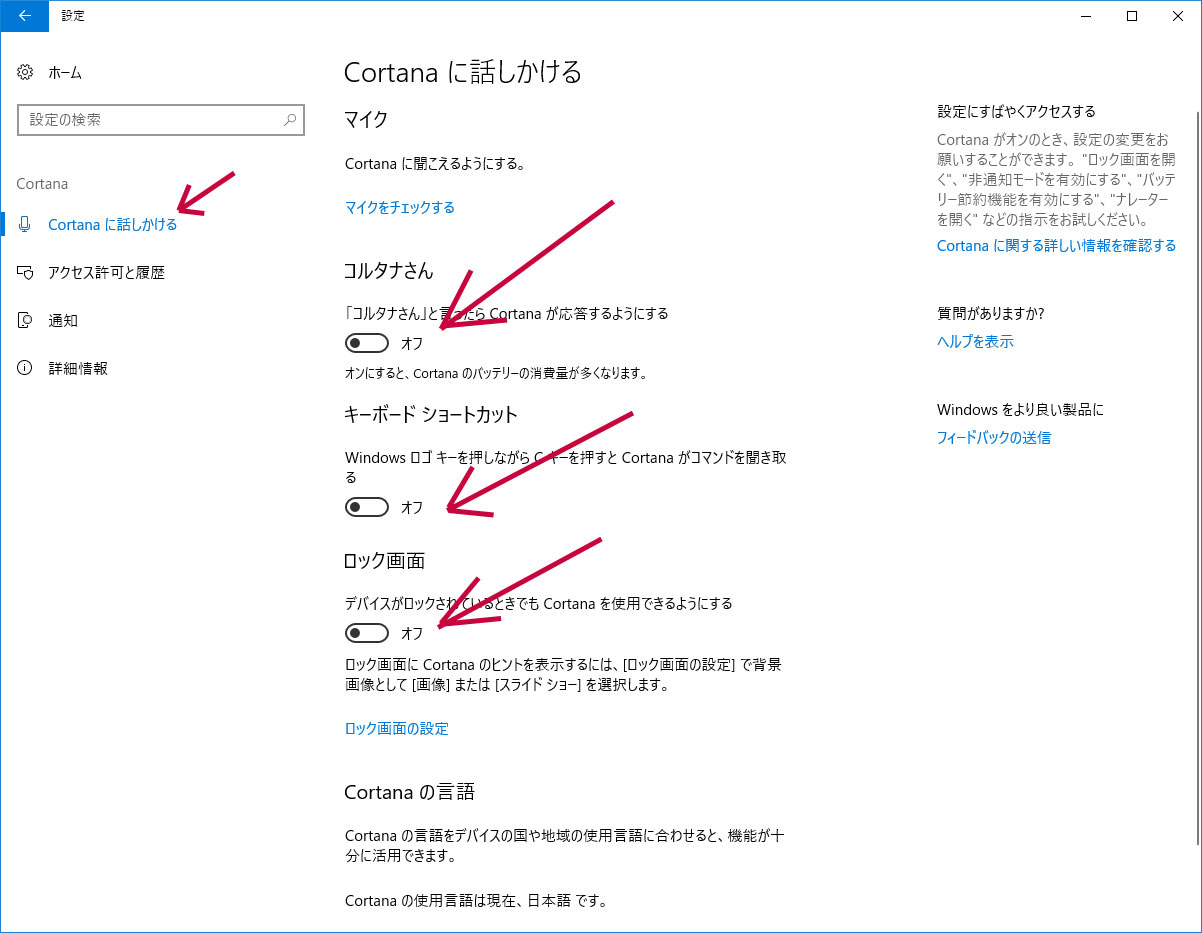Screen dimensions: 1202x933
Task: Click the vertical scrollbar on the right edge
Action: click(x=1197, y=480)
